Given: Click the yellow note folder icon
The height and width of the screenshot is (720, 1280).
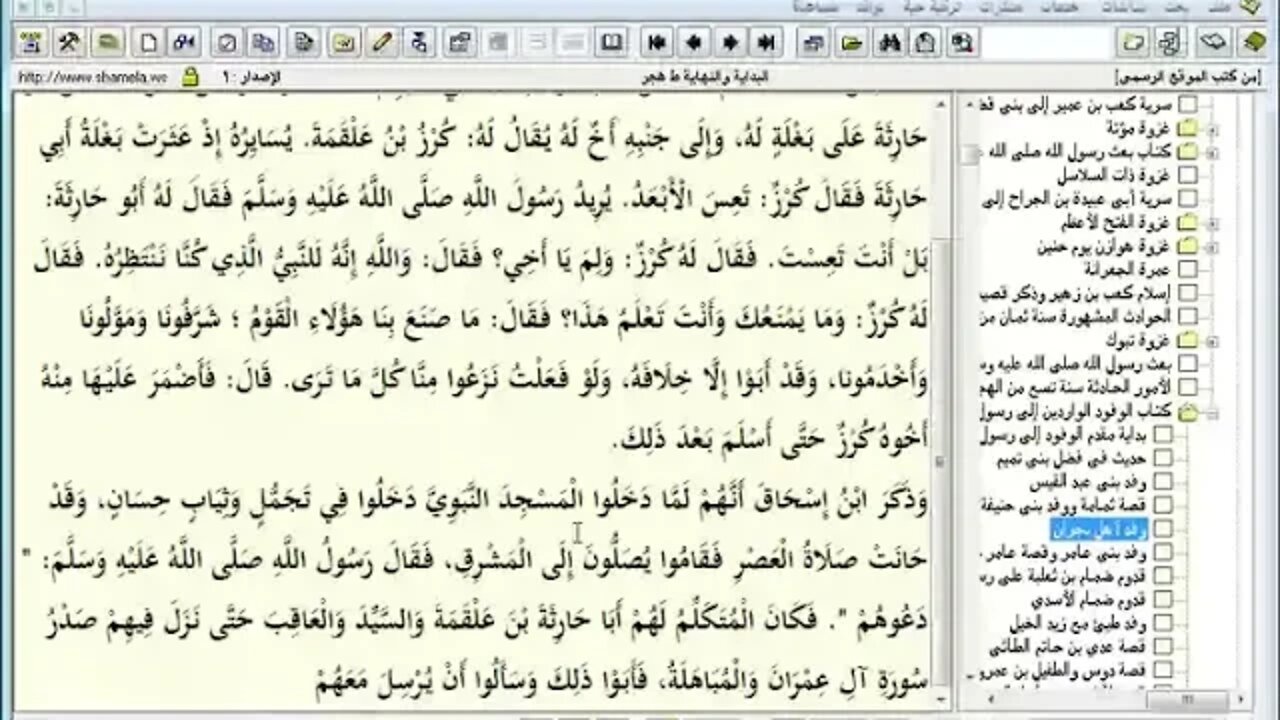Looking at the screenshot, I should coord(343,42).
